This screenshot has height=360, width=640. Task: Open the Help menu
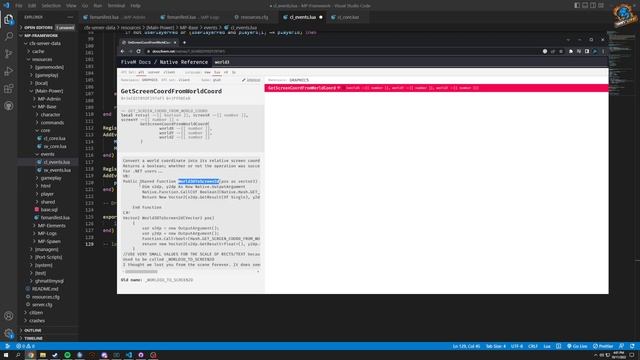136,6
